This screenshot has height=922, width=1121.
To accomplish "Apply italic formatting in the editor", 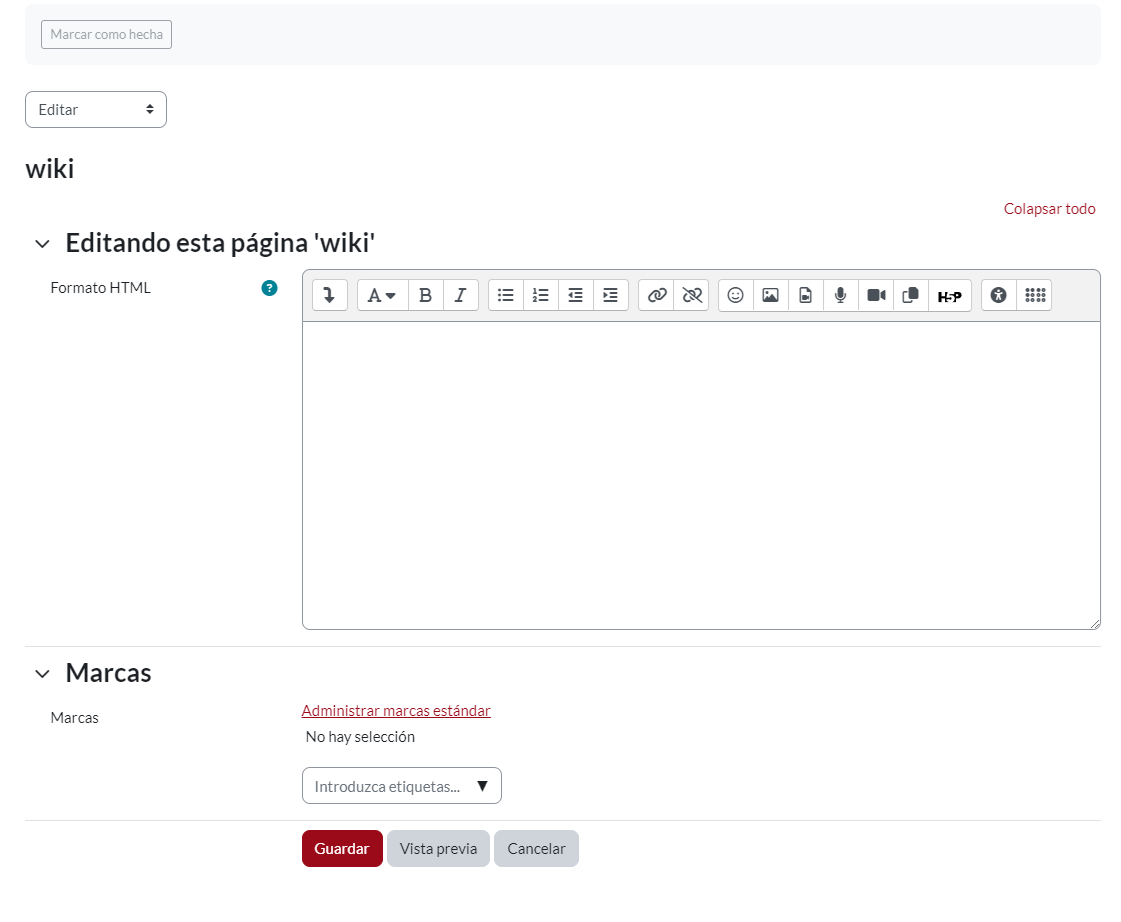I will [460, 295].
